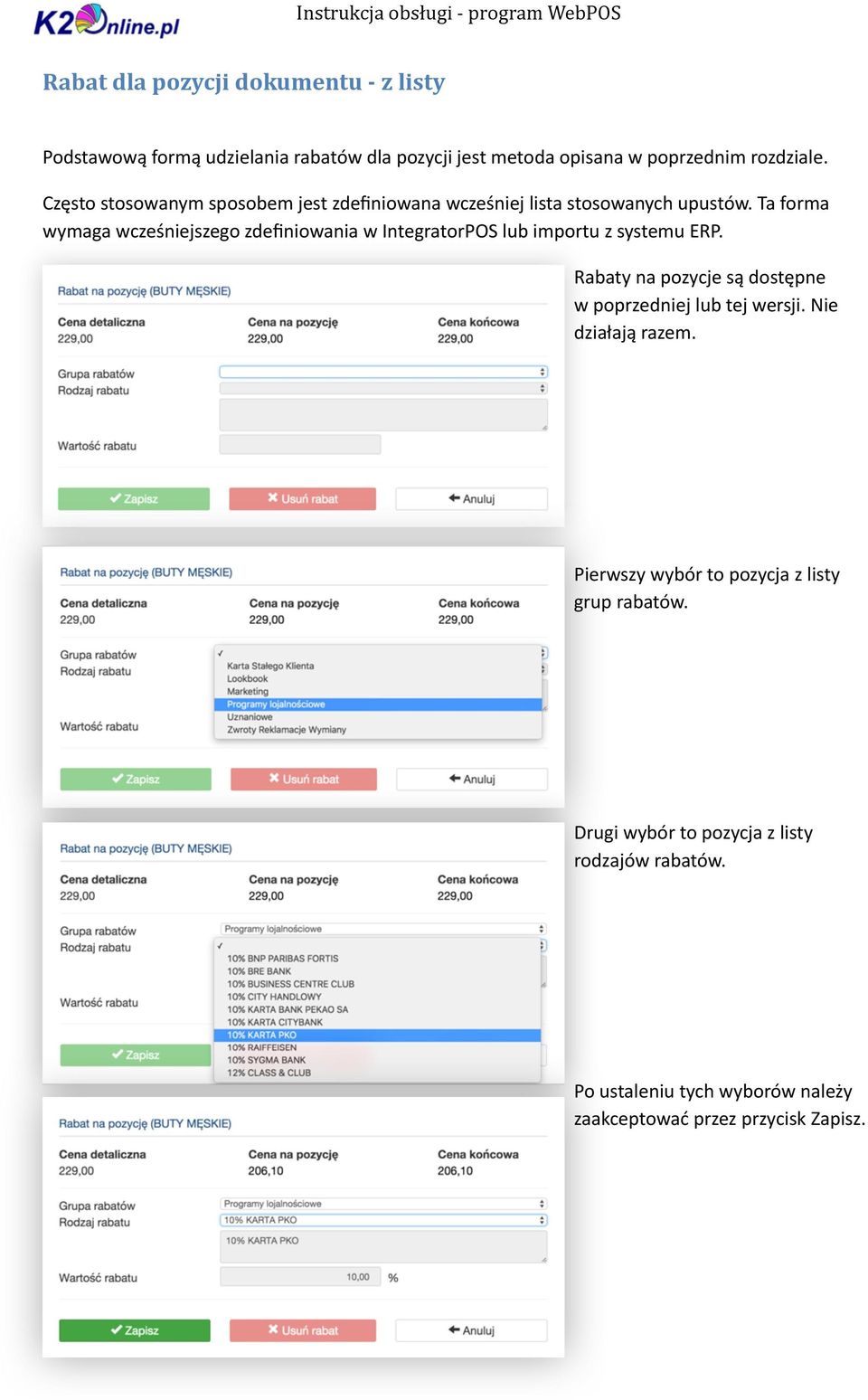868x1400 pixels.
Task: Open Rodzaj rabatu dropdown showing 10% KARTA PKO
Action: pos(383,1220)
